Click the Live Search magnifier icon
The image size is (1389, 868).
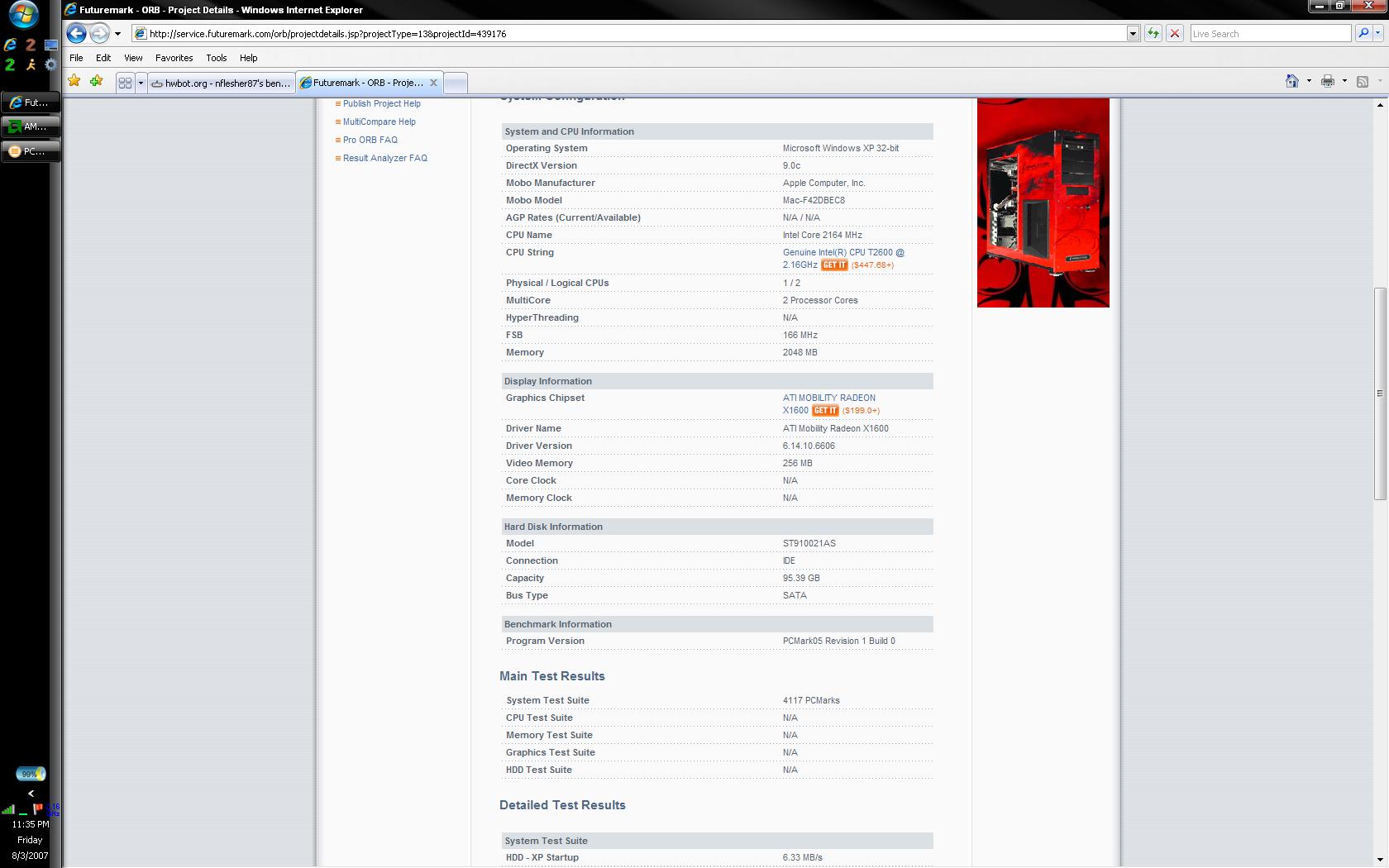click(x=1363, y=33)
